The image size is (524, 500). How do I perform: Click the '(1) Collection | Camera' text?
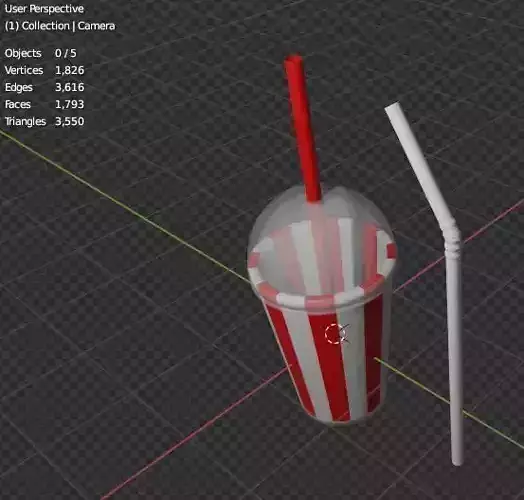pyautogui.click(x=60, y=26)
